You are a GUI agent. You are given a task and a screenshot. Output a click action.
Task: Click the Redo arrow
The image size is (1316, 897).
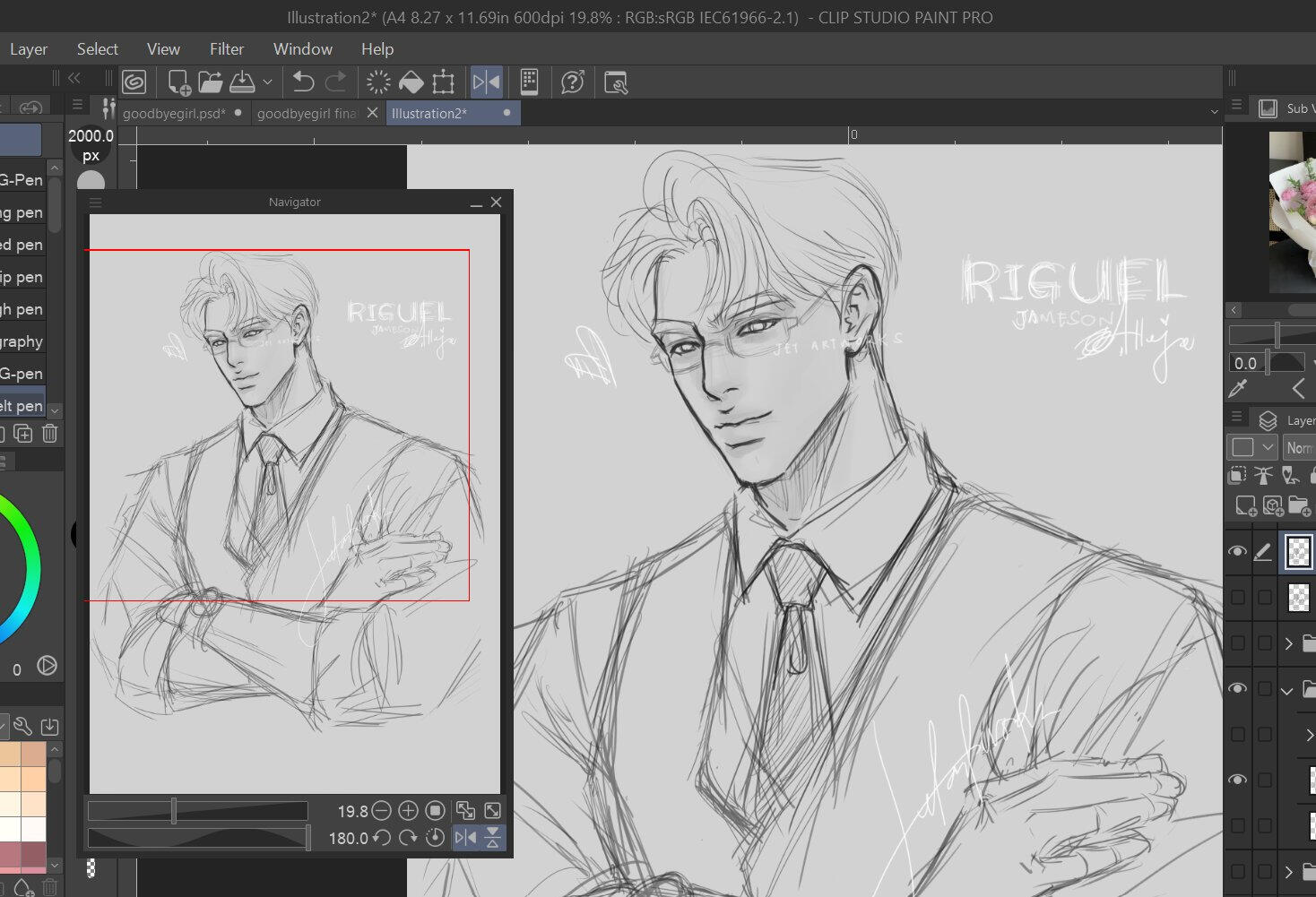point(336,82)
